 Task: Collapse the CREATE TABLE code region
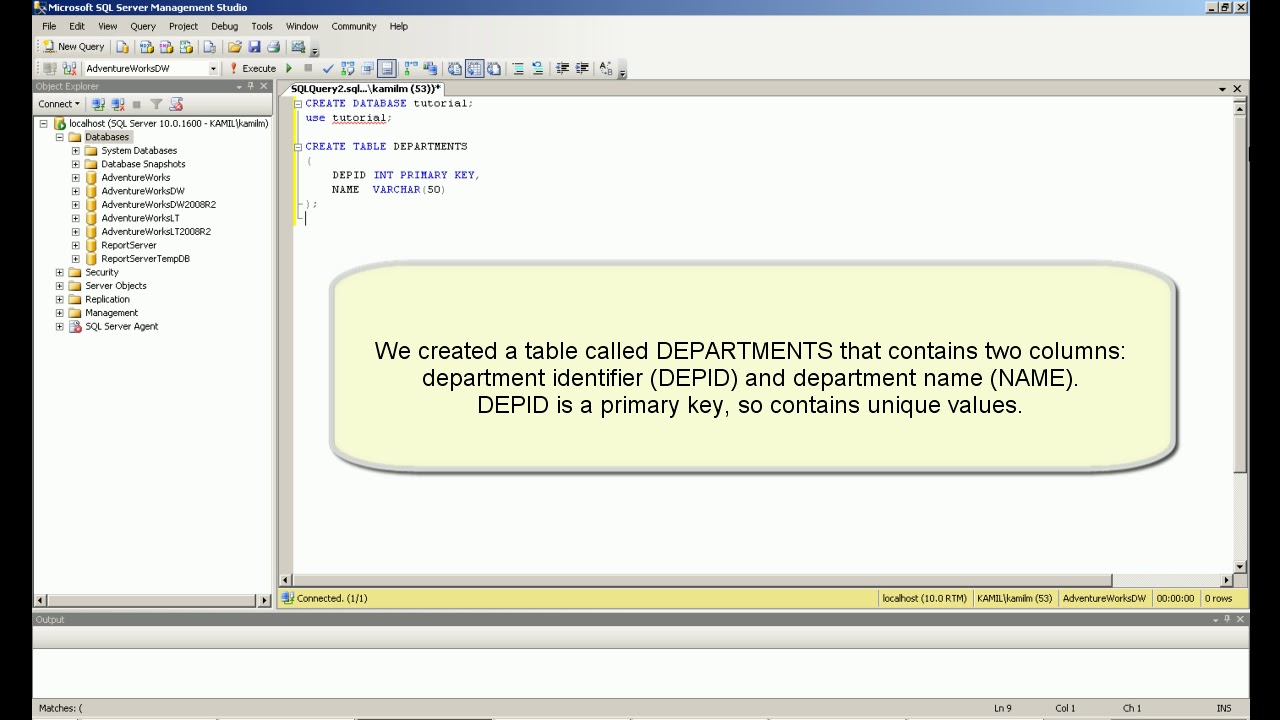(x=298, y=147)
